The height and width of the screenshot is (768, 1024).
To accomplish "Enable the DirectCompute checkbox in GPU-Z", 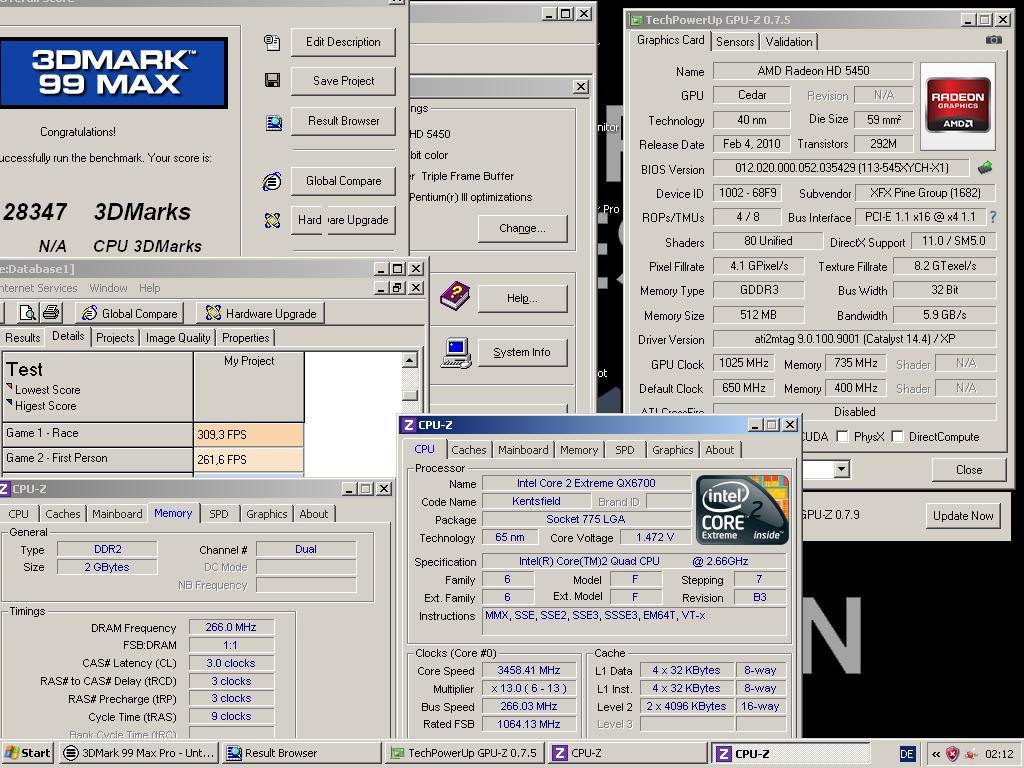I will pos(897,436).
